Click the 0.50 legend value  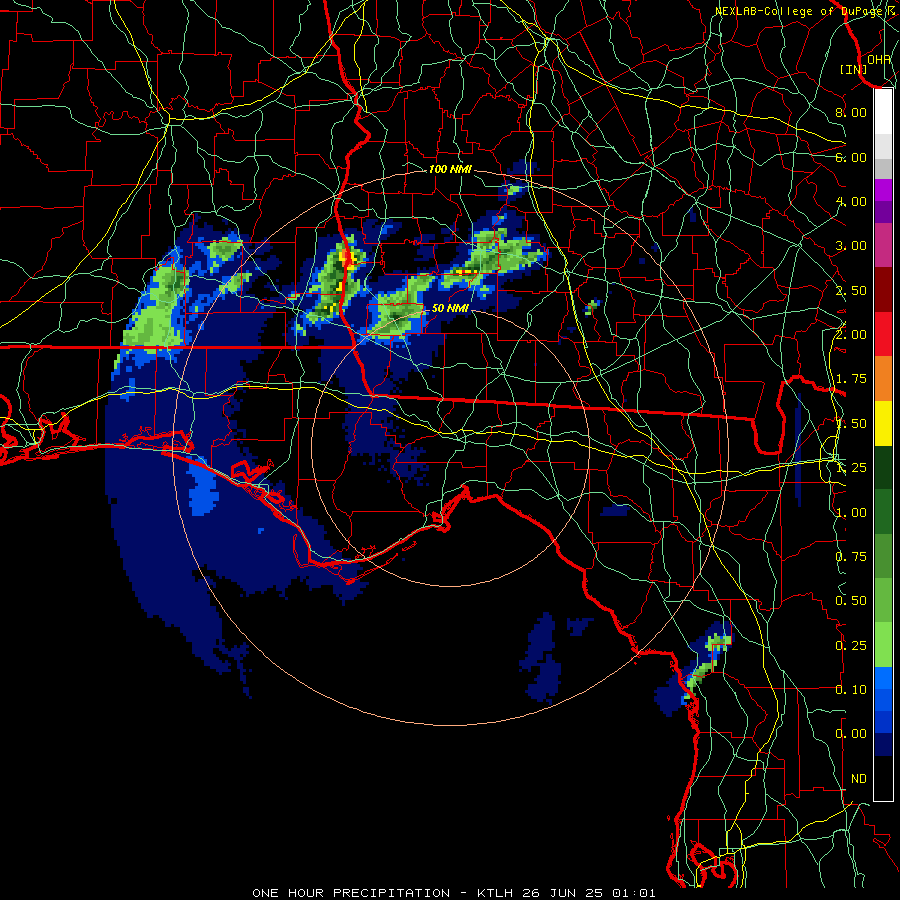pos(851,601)
